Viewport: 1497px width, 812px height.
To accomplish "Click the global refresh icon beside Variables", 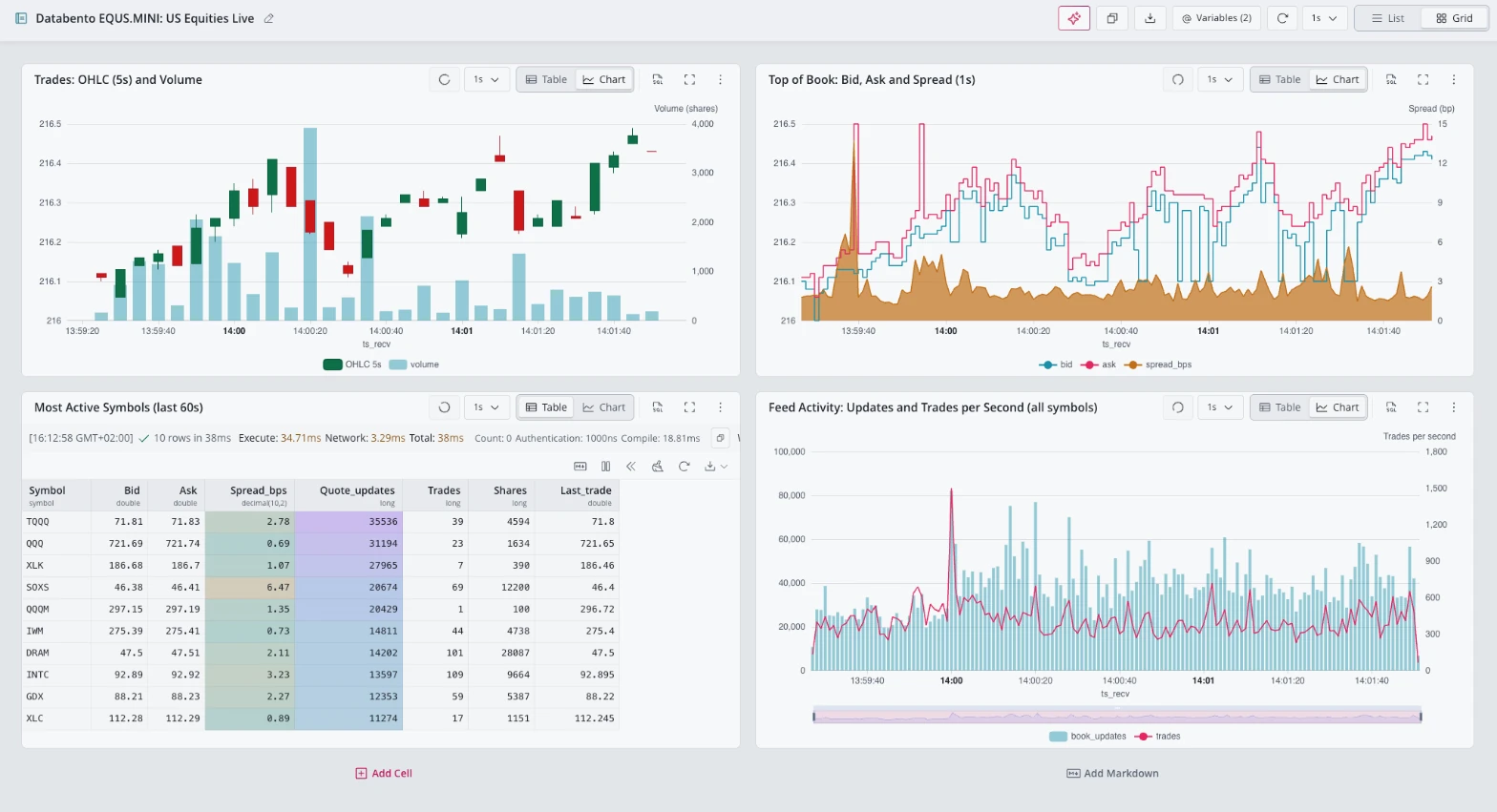I will (1283, 18).
